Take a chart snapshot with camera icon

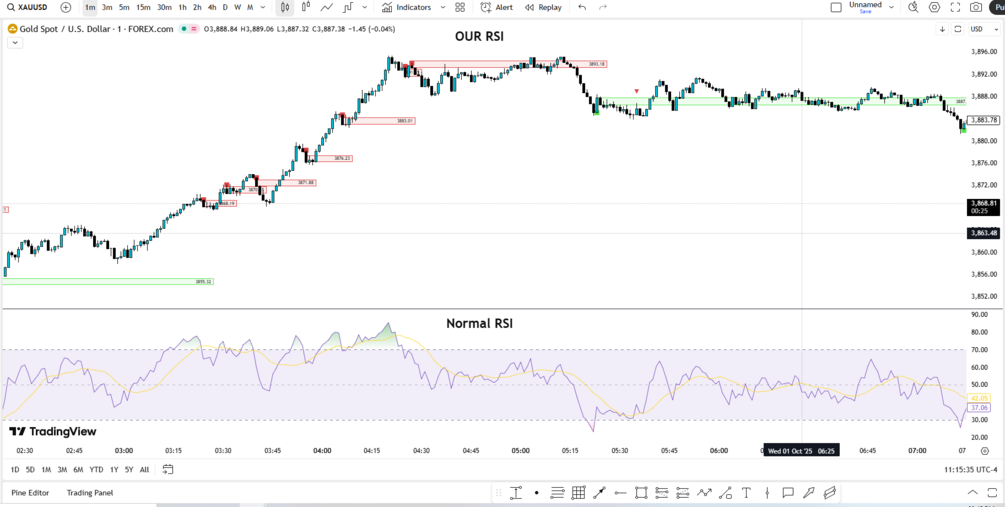coord(976,8)
